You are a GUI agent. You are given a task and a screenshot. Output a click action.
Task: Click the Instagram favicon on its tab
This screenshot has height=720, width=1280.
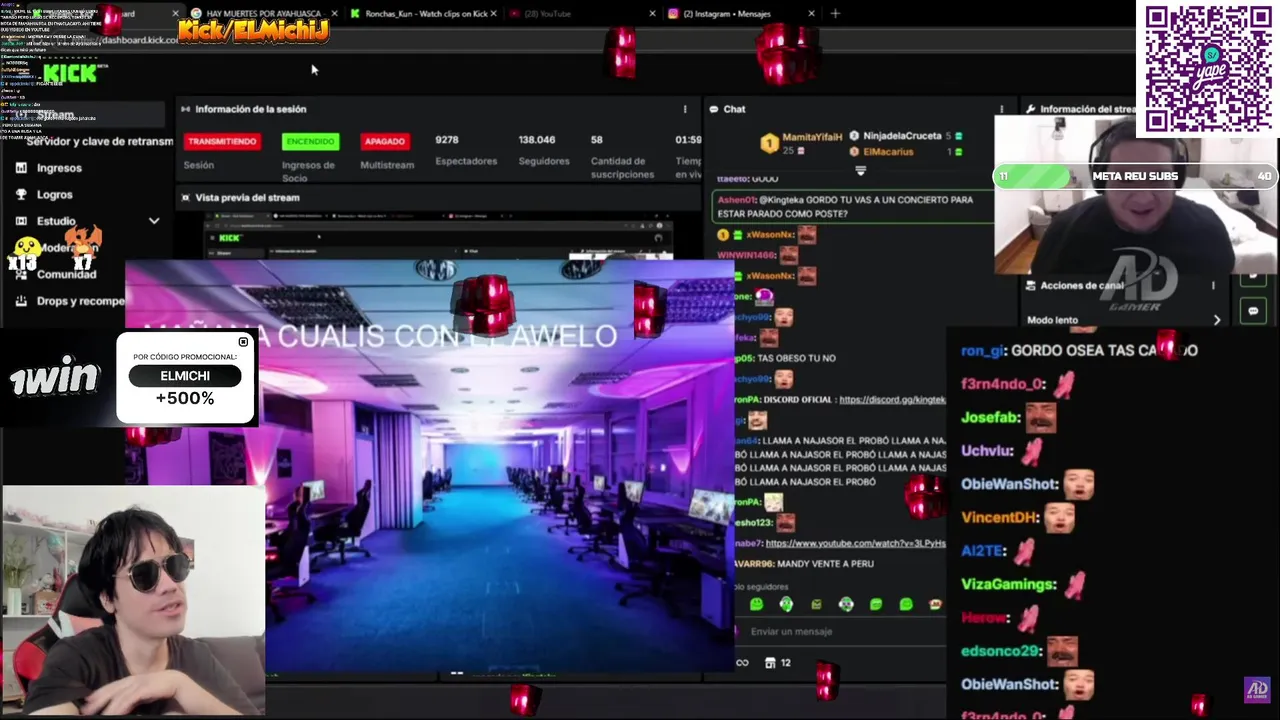(673, 14)
